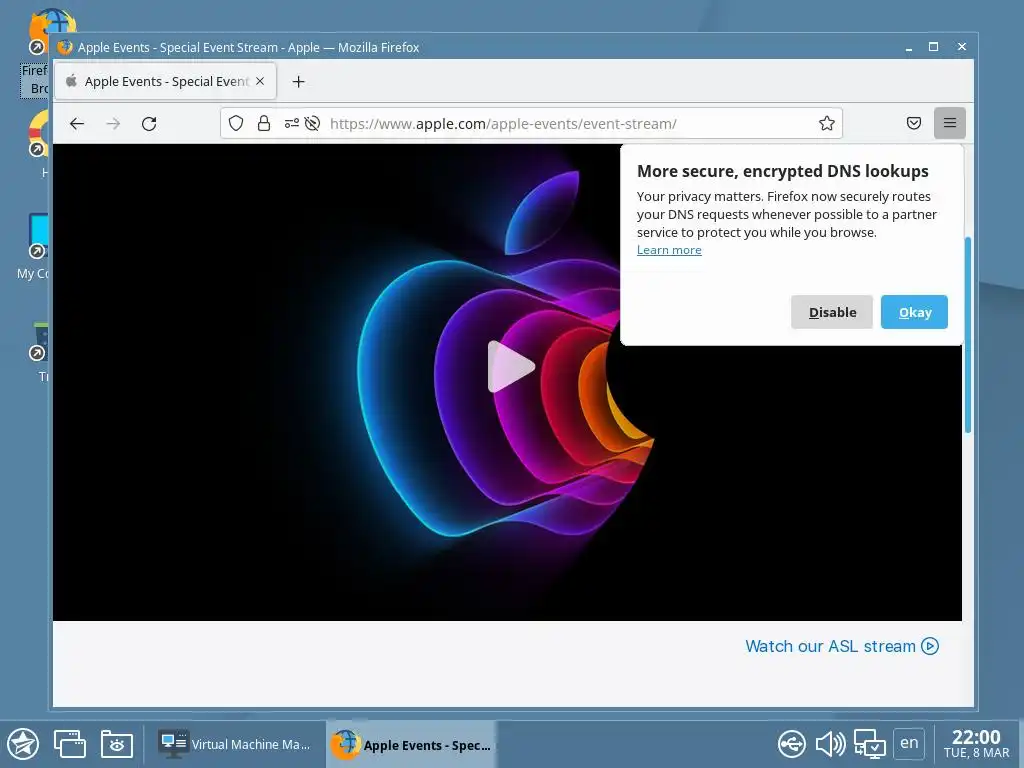Click Okay in the DNS lookups popup
The height and width of the screenshot is (768, 1024).
pos(914,312)
